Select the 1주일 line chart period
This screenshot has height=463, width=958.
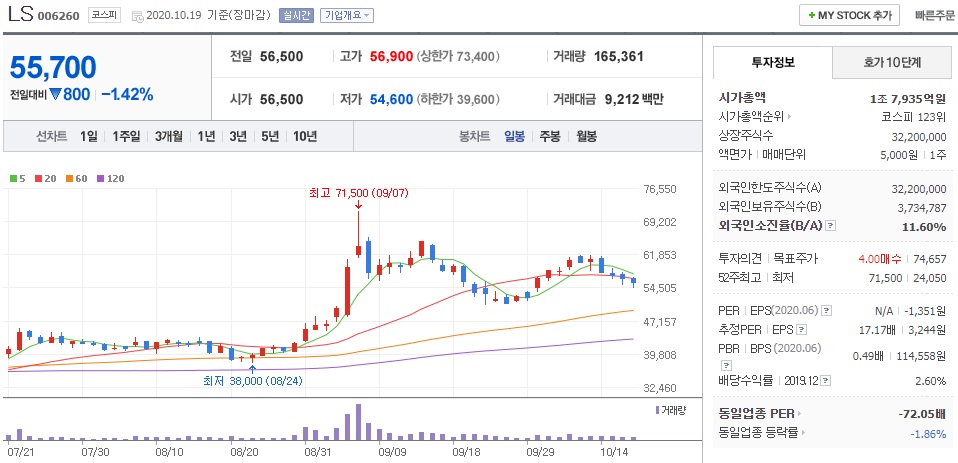click(x=126, y=136)
